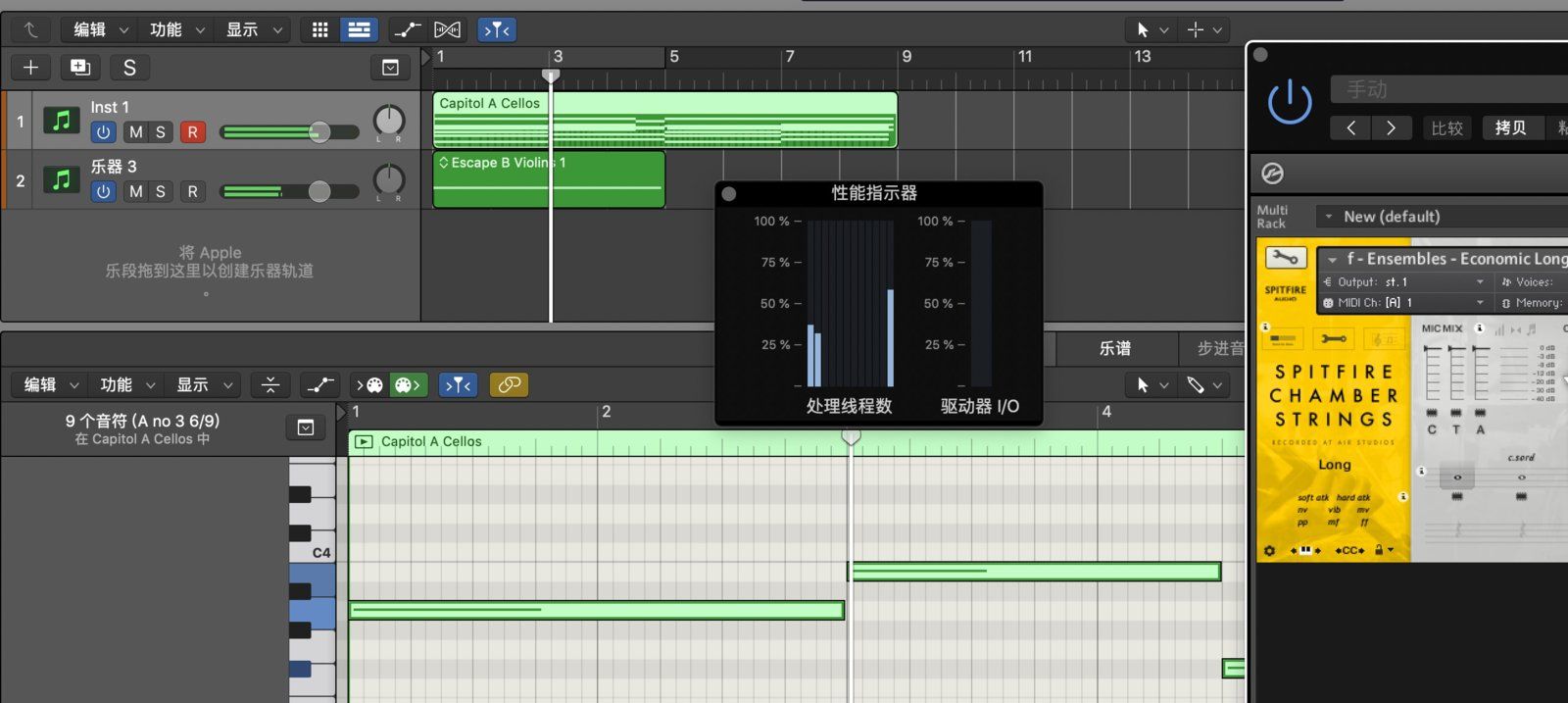Click the C4 piano key

pos(313,552)
